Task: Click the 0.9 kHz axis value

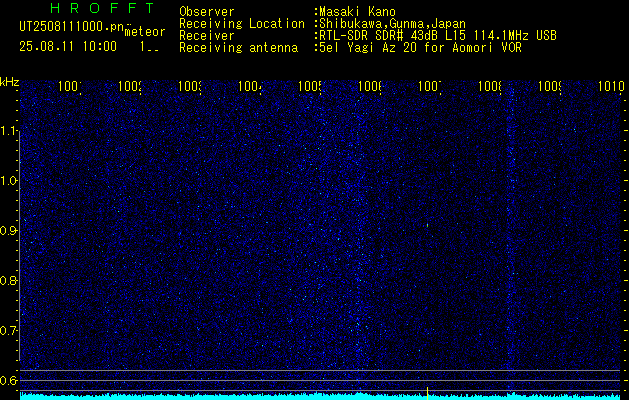Action: point(9,231)
